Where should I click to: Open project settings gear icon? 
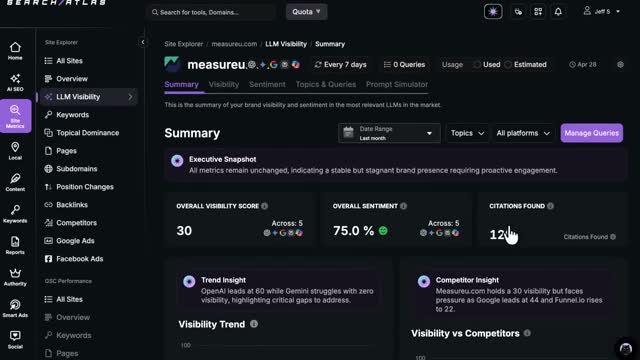coord(620,64)
